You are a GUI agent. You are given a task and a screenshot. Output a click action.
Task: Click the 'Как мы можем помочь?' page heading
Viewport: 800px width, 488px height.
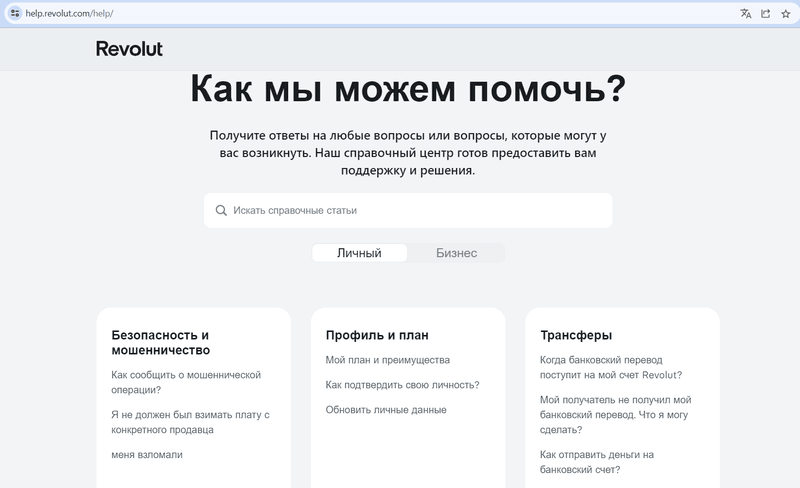(x=408, y=89)
